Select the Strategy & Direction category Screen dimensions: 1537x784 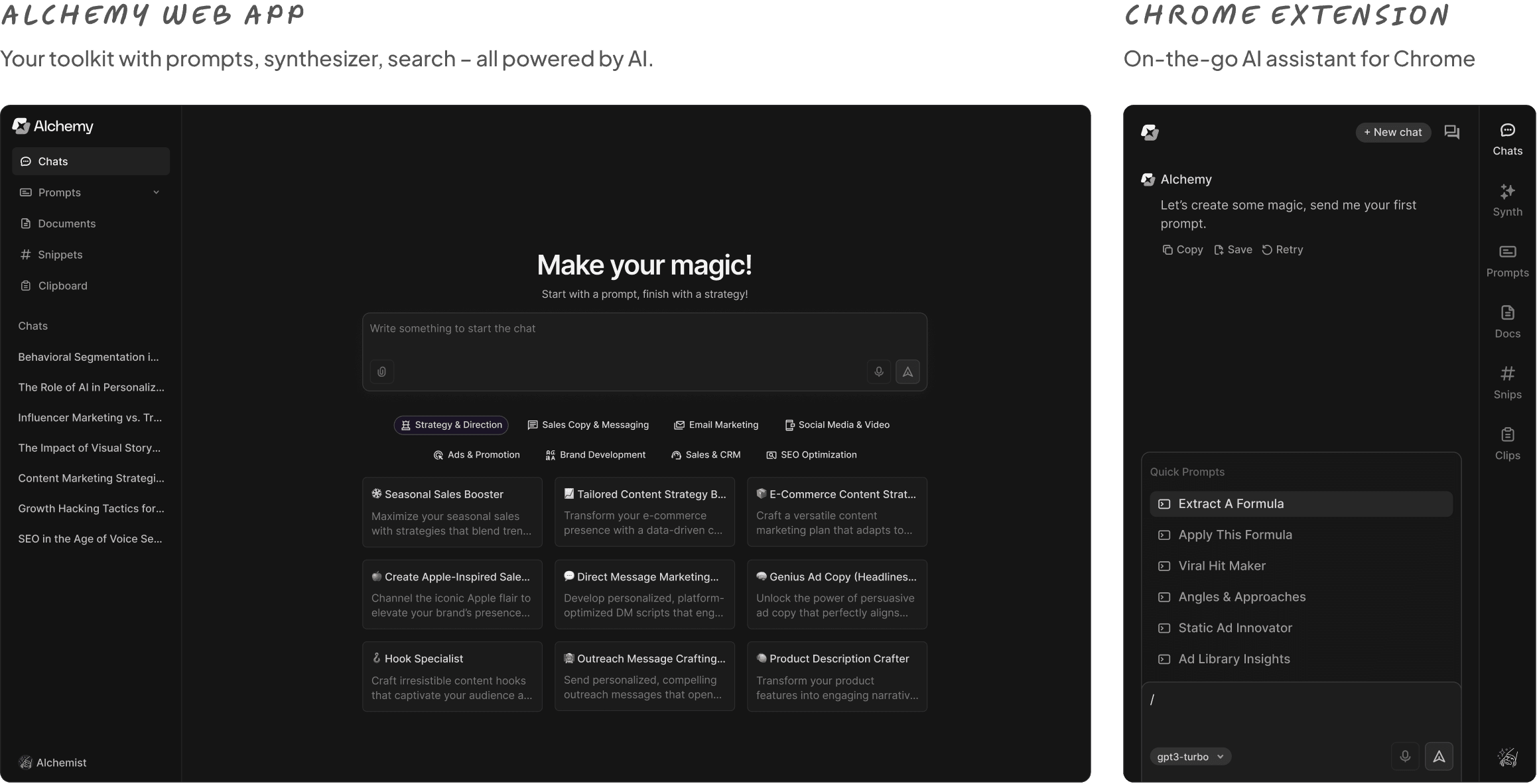tap(451, 425)
